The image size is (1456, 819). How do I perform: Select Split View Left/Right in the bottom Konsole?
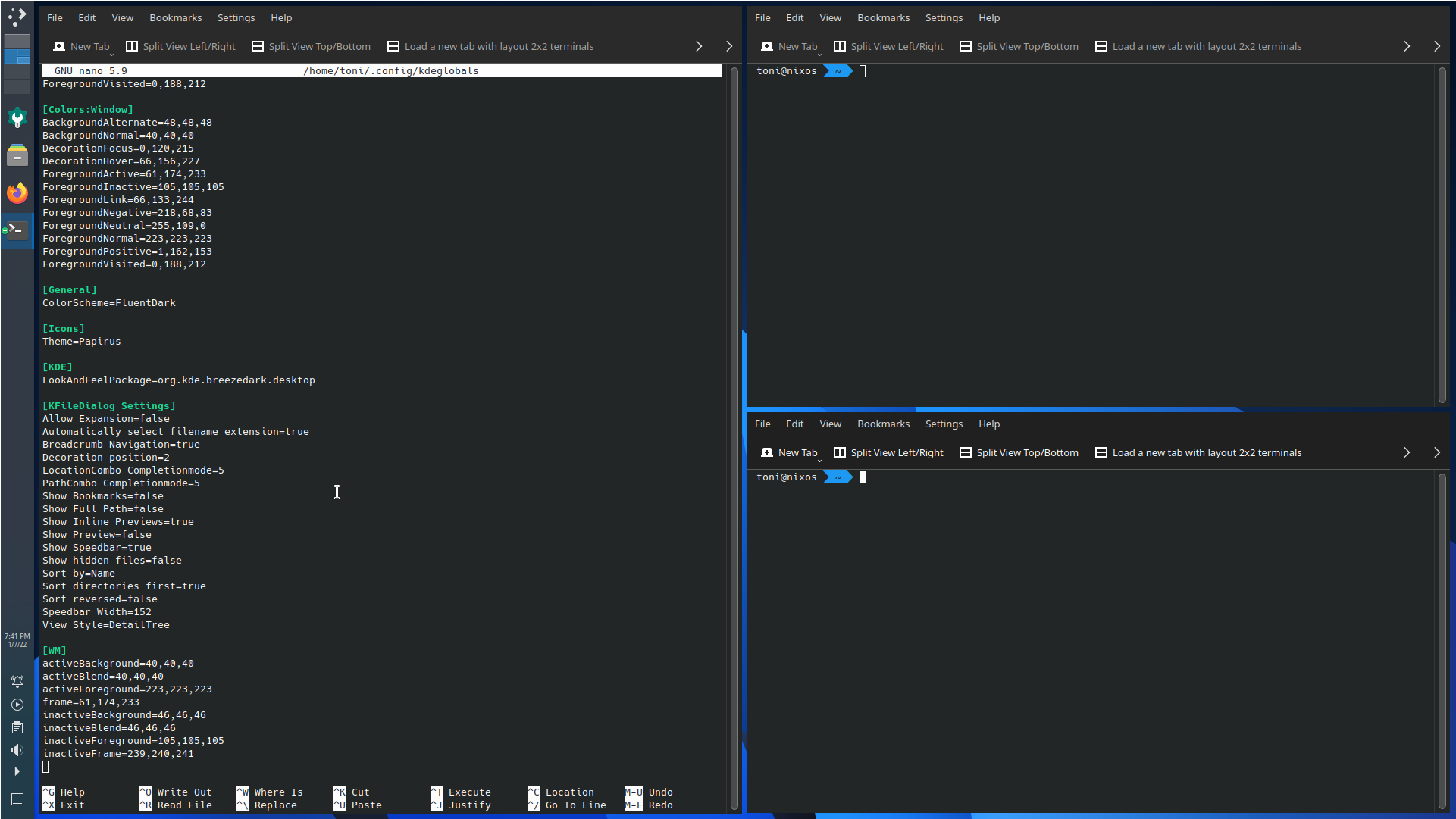pos(888,452)
